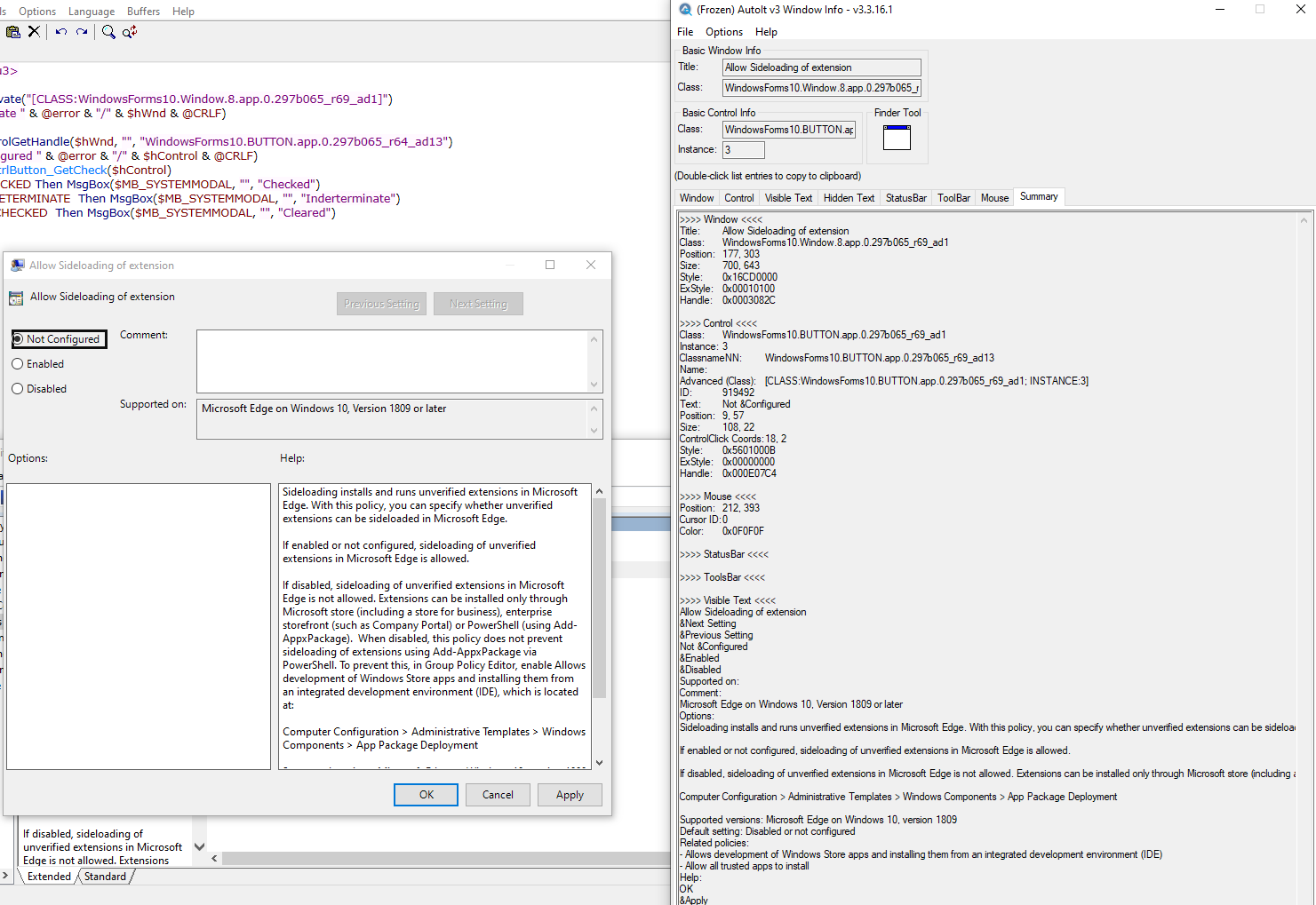Click the 'Color: 0xF0F0F0' summary line
Screen dimensions: 1316x905
coord(722,531)
